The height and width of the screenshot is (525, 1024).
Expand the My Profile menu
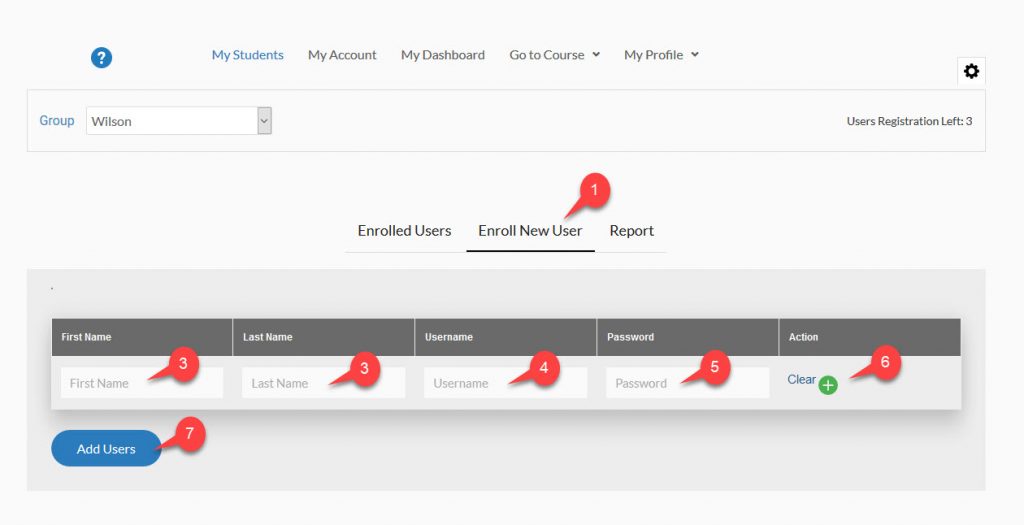tap(661, 55)
